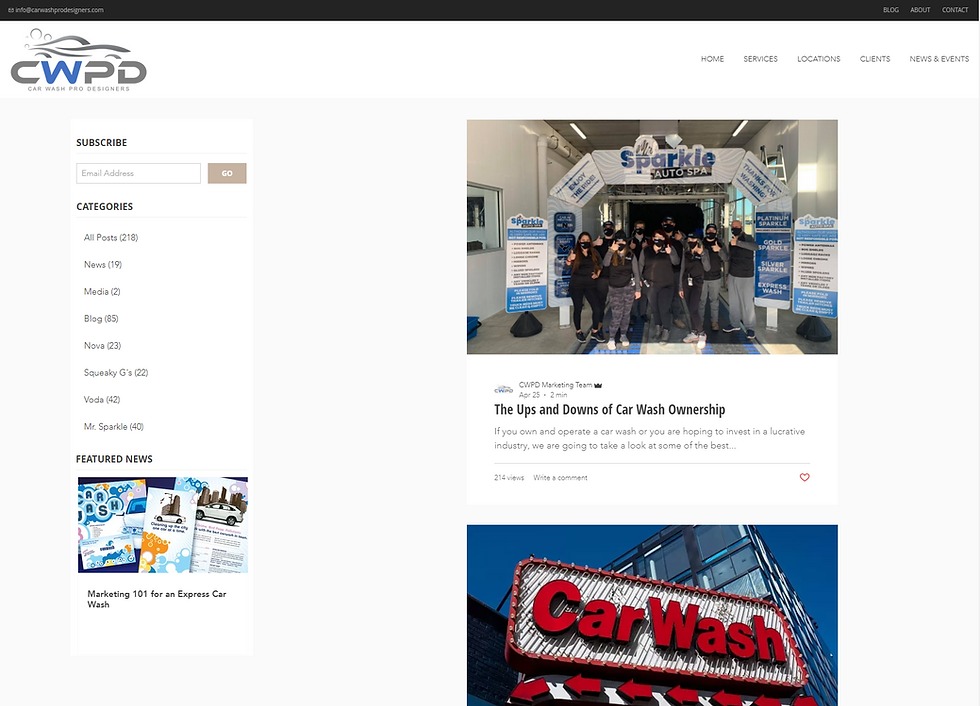Click the CWPD Marketing Team author name
This screenshot has width=980, height=706.
(x=556, y=385)
